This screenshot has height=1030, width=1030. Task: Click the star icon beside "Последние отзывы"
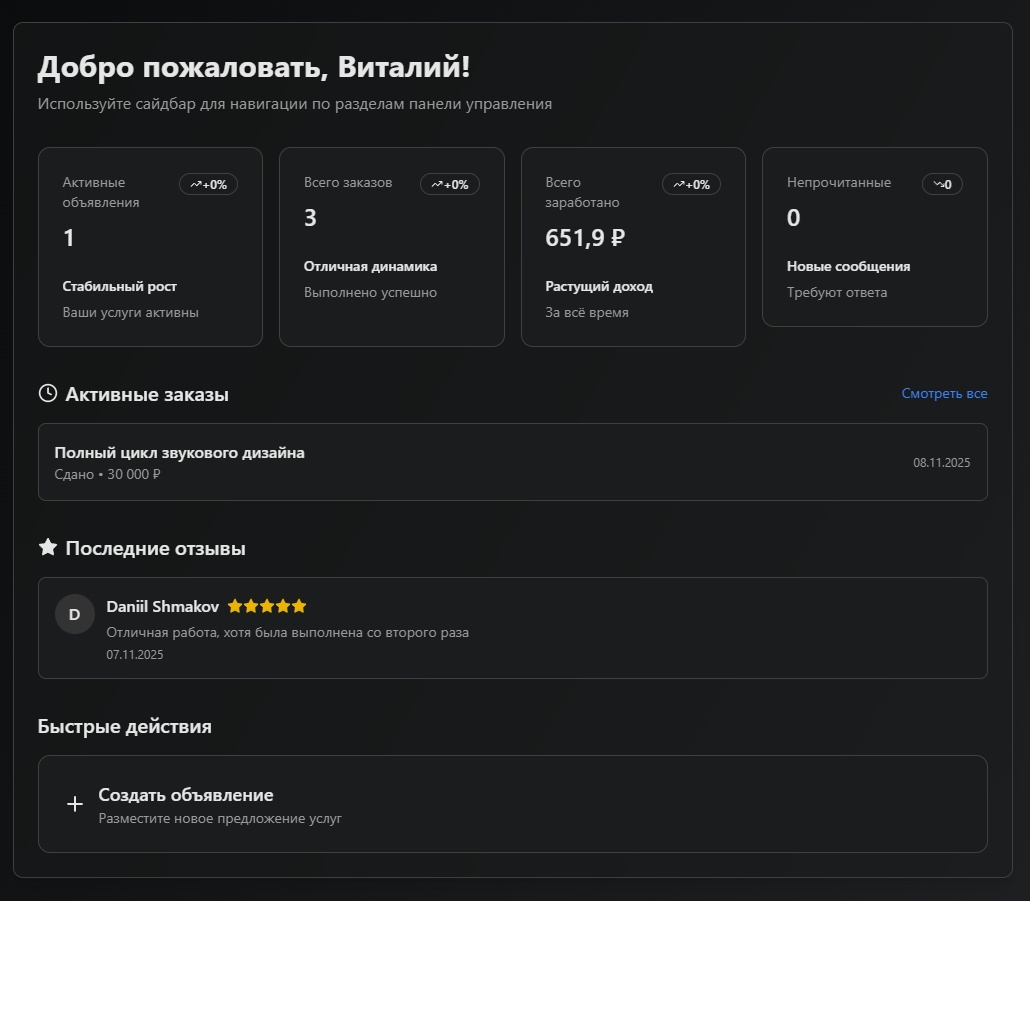pos(47,547)
